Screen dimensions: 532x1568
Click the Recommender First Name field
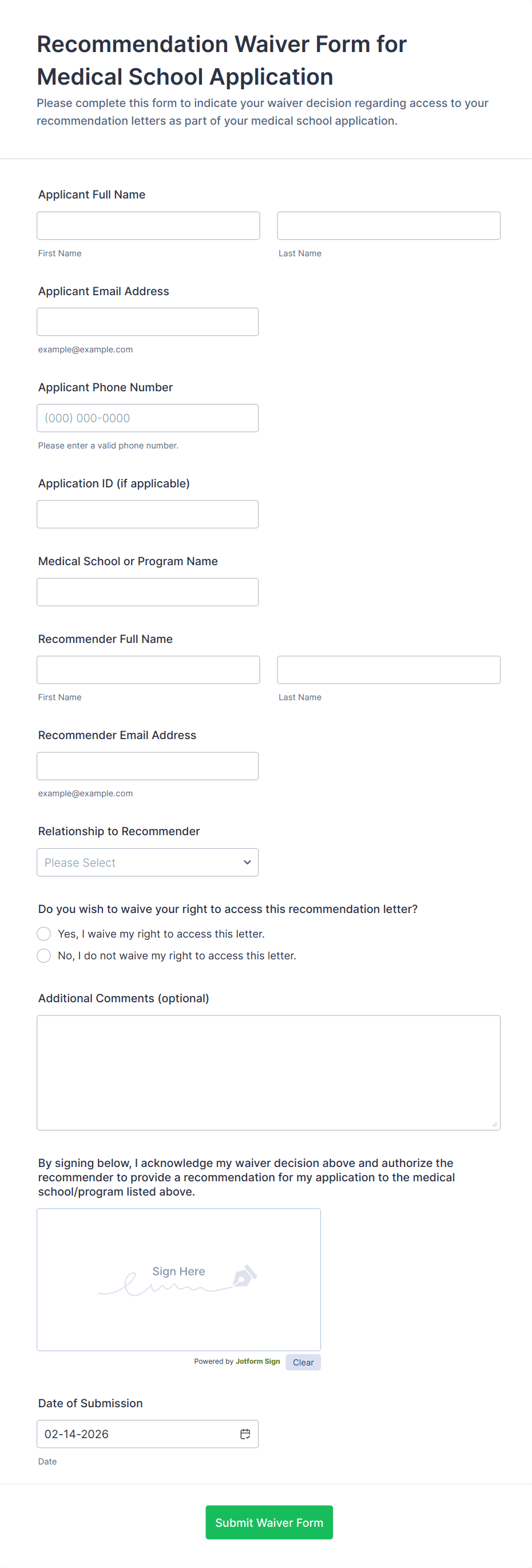[148, 669]
